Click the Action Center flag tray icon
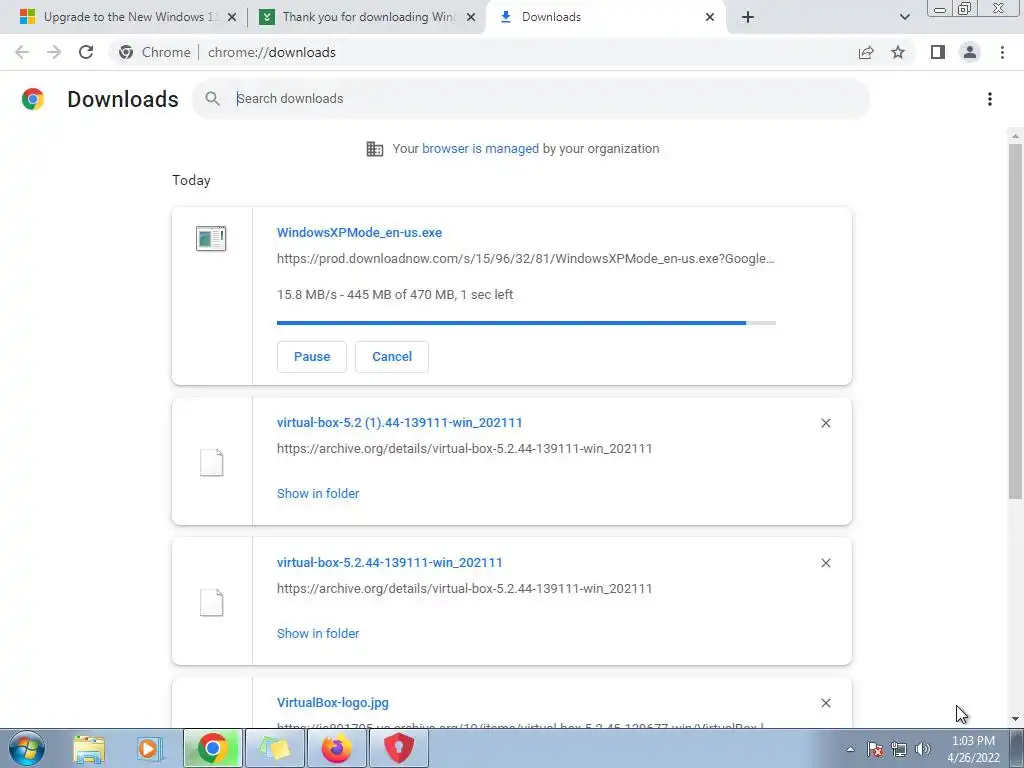 pos(875,749)
